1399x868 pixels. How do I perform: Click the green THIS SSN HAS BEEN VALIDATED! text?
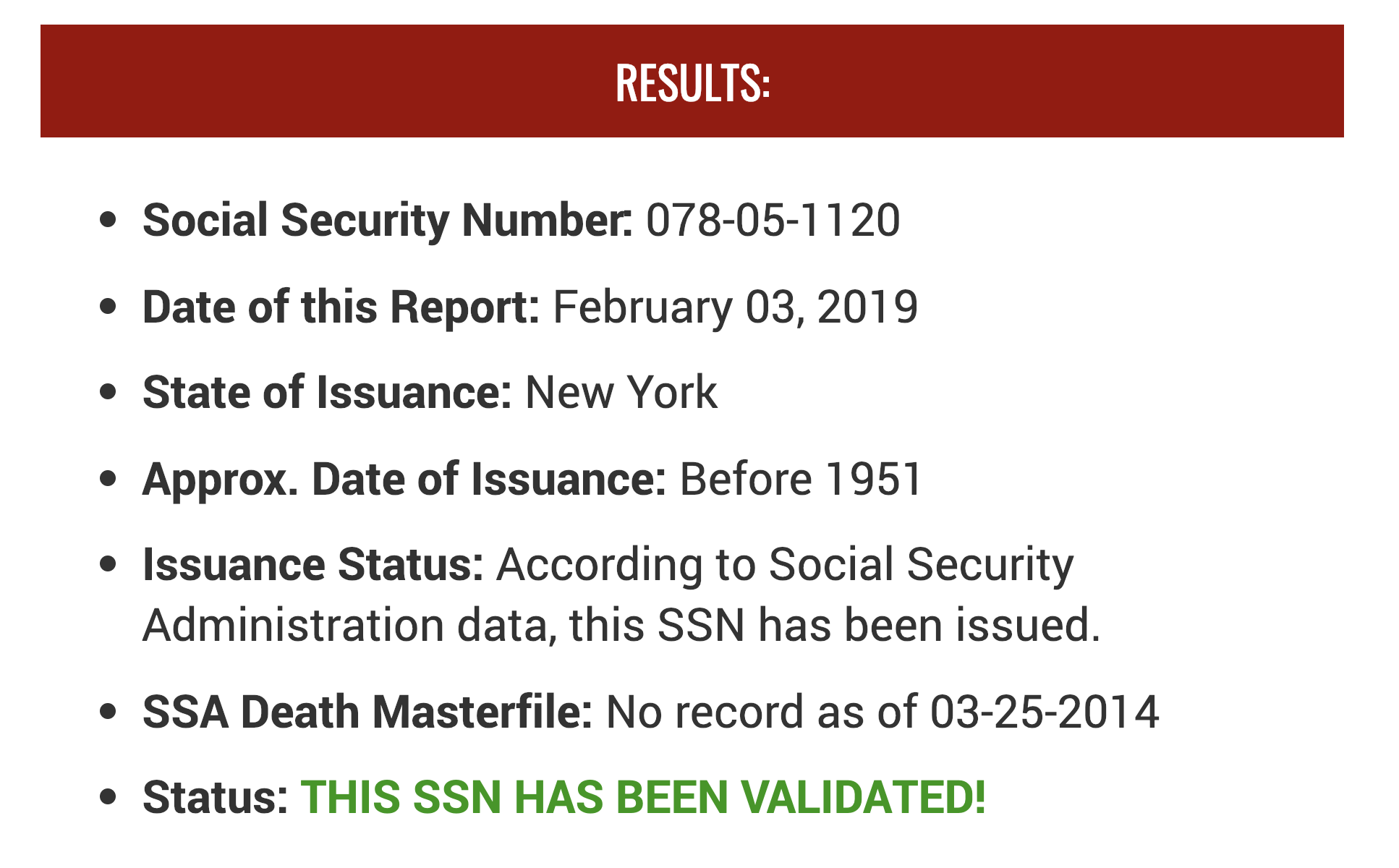(x=642, y=797)
